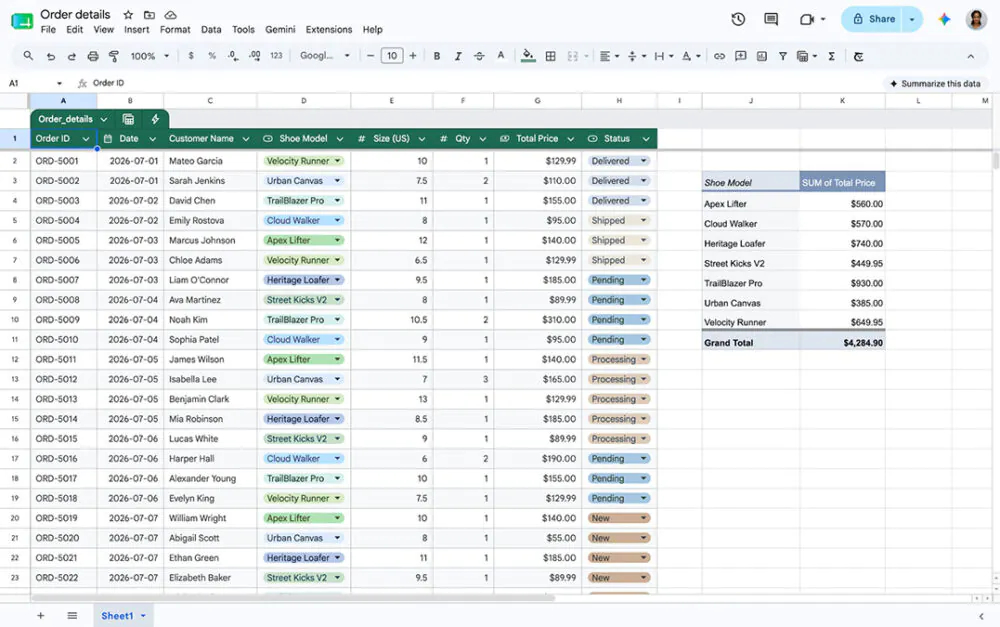Undo the last action

click(x=50, y=56)
